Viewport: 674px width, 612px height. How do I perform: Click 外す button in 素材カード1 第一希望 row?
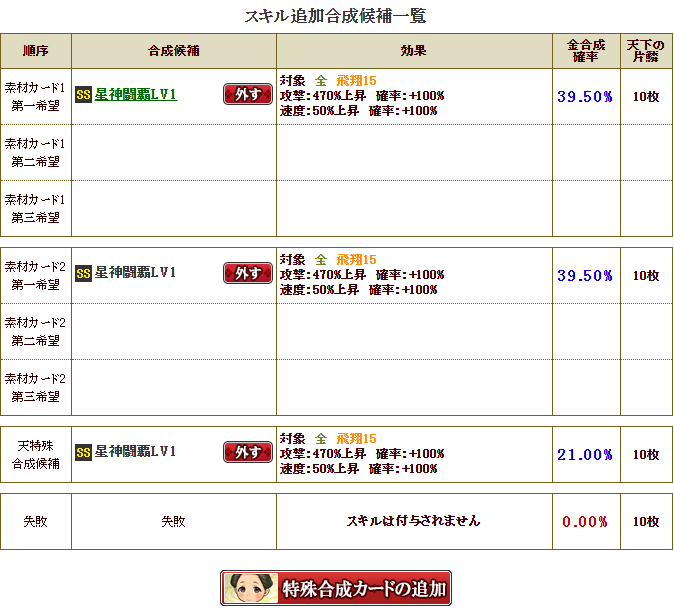[248, 94]
